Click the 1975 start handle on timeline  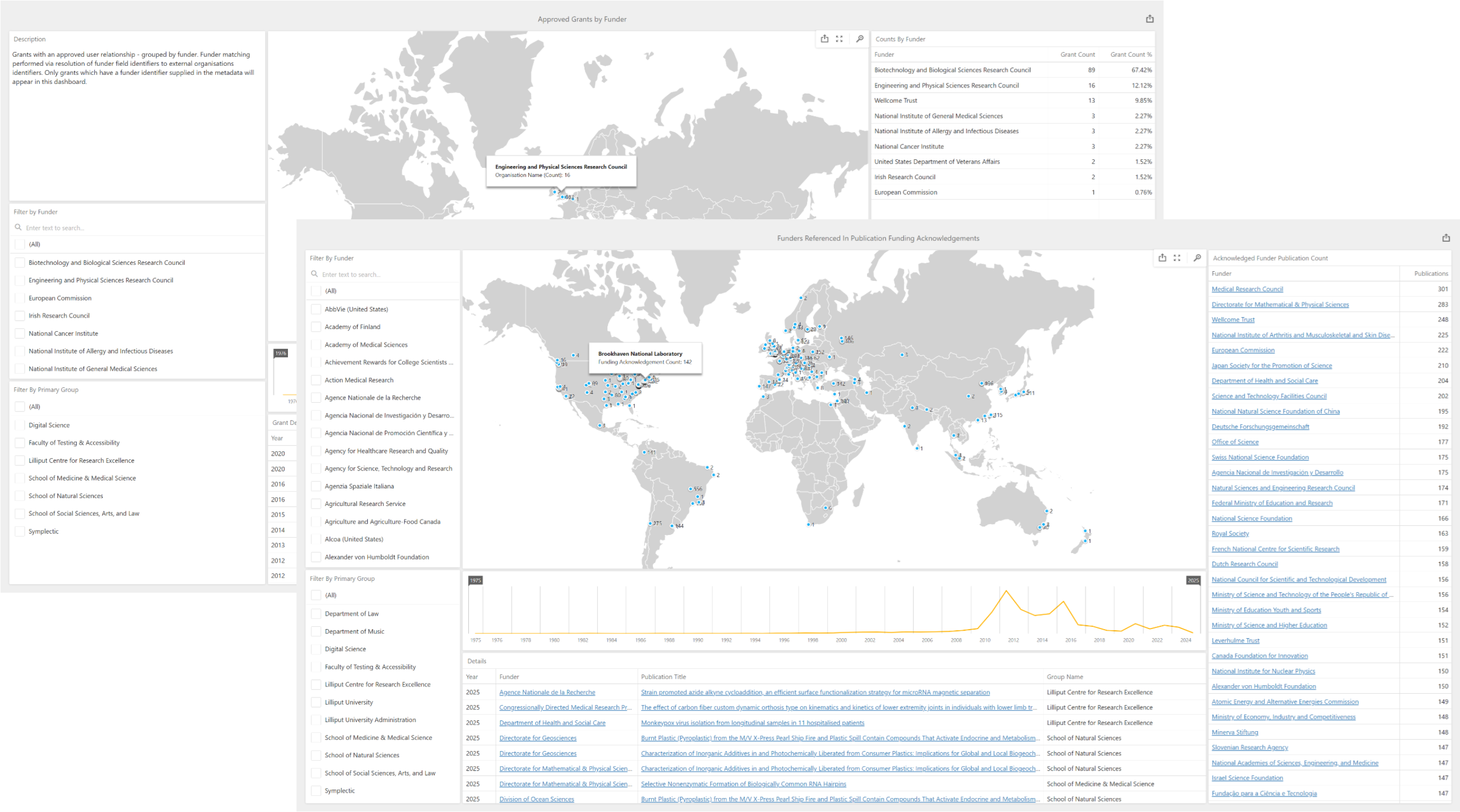coord(475,580)
